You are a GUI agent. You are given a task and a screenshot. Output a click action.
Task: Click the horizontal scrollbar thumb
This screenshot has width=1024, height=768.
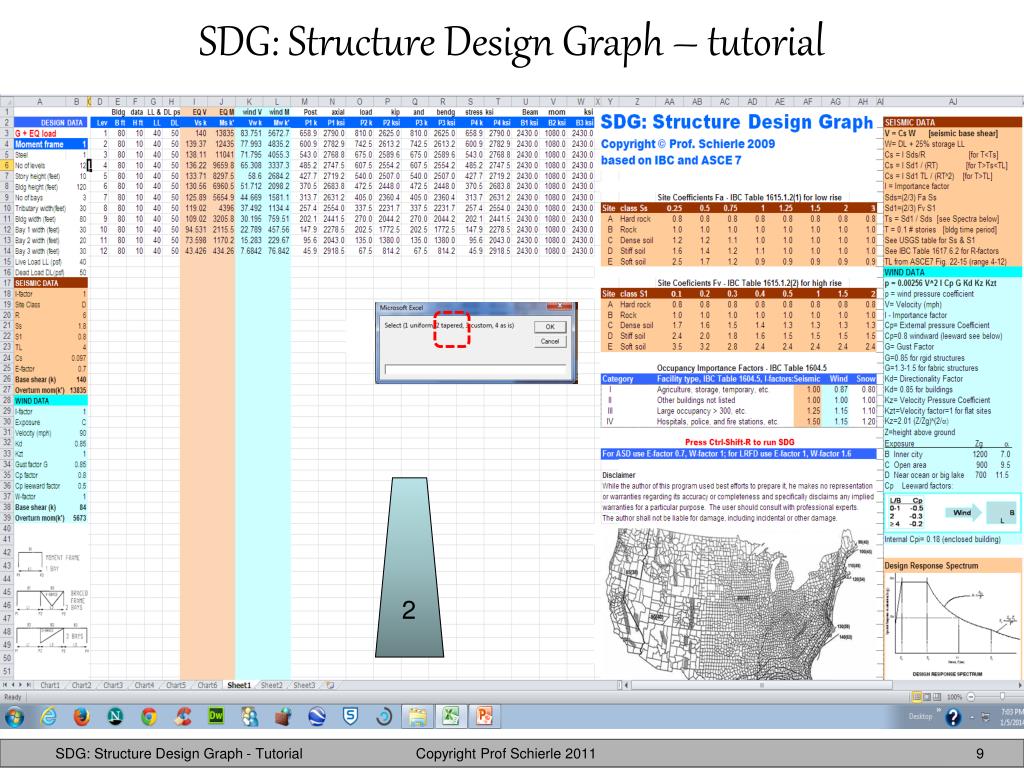tap(761, 685)
